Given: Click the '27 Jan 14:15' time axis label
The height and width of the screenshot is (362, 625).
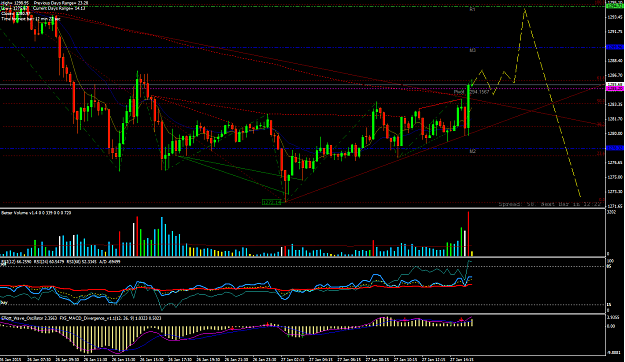Looking at the screenshot, I should (x=462, y=359).
